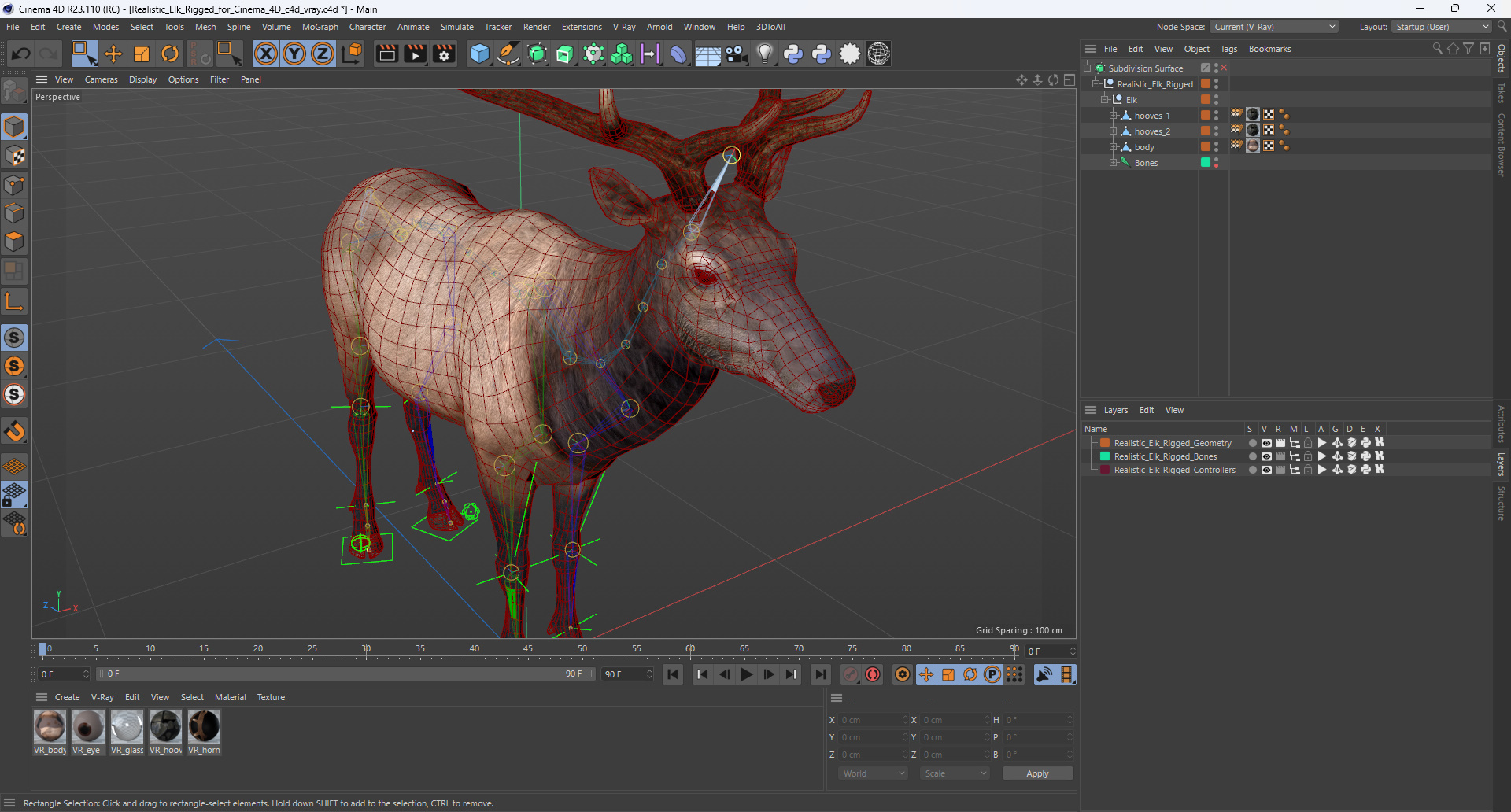Toggle visibility of Realistic_Elk_Rigged_Controllers layer
1511x812 pixels.
(1266, 470)
